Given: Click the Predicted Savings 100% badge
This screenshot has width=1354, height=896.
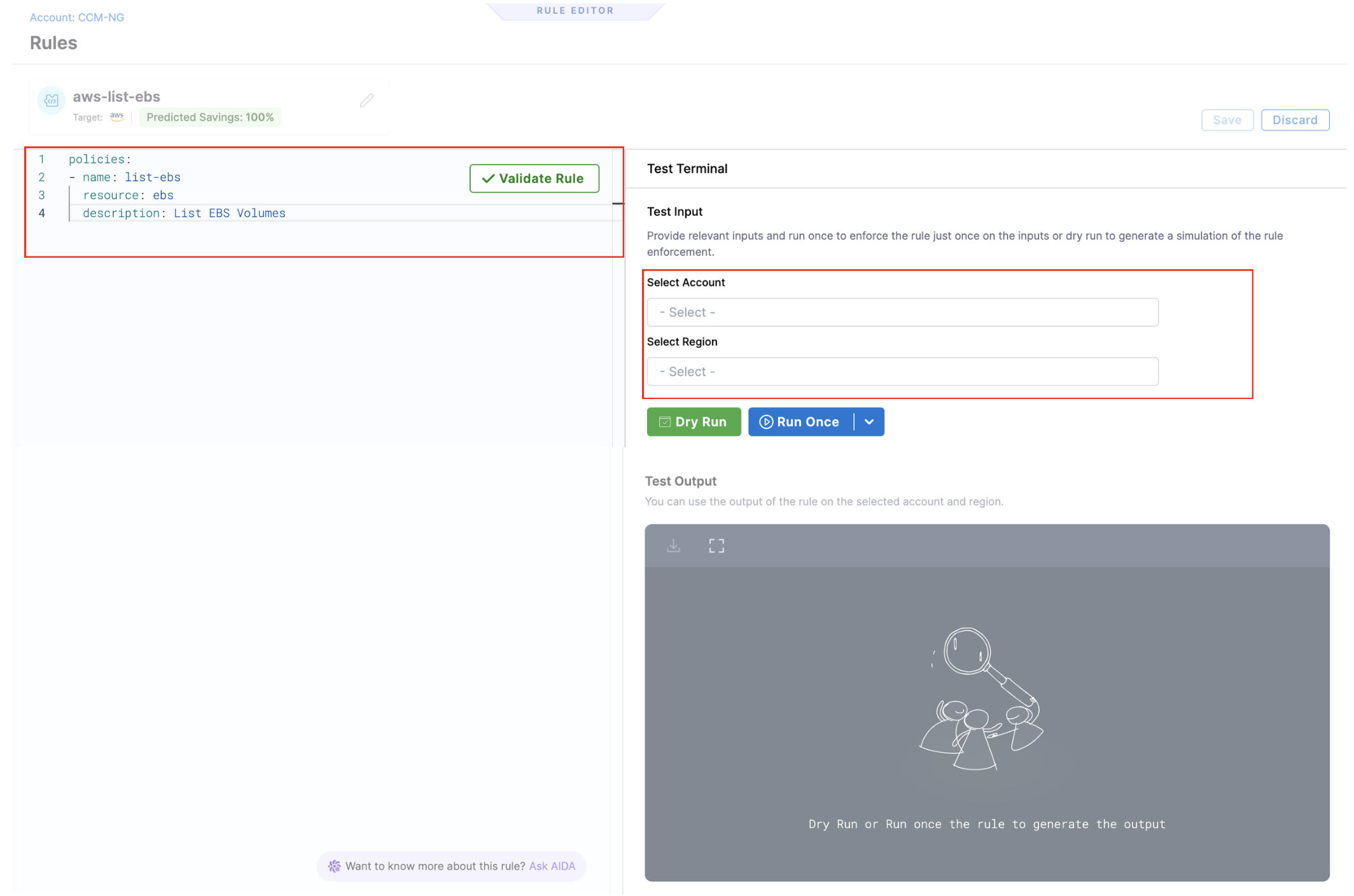Looking at the screenshot, I should (210, 117).
